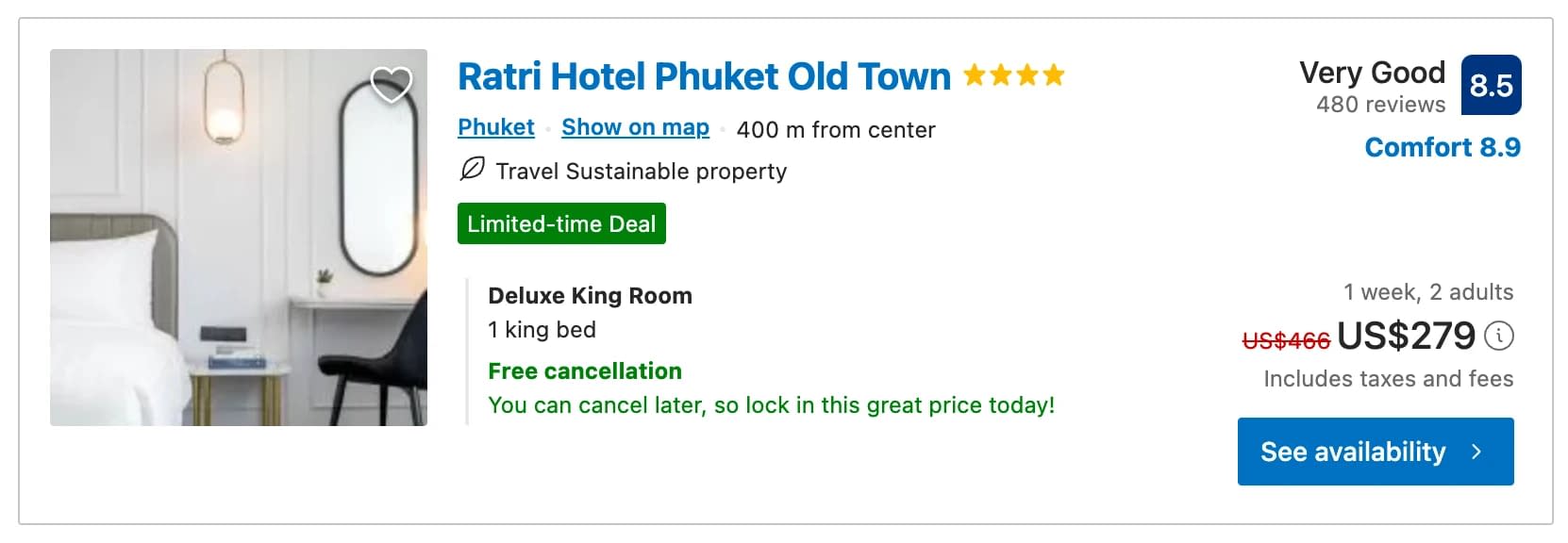Viewport: 1568px width, 543px height.
Task: Select the Deluxe King Room title
Action: pos(590,296)
